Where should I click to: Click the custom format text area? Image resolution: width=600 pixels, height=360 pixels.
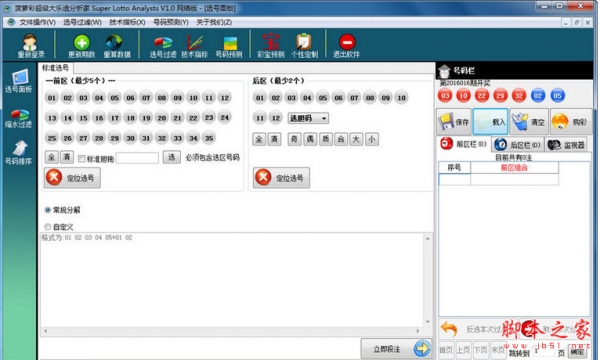(232, 280)
